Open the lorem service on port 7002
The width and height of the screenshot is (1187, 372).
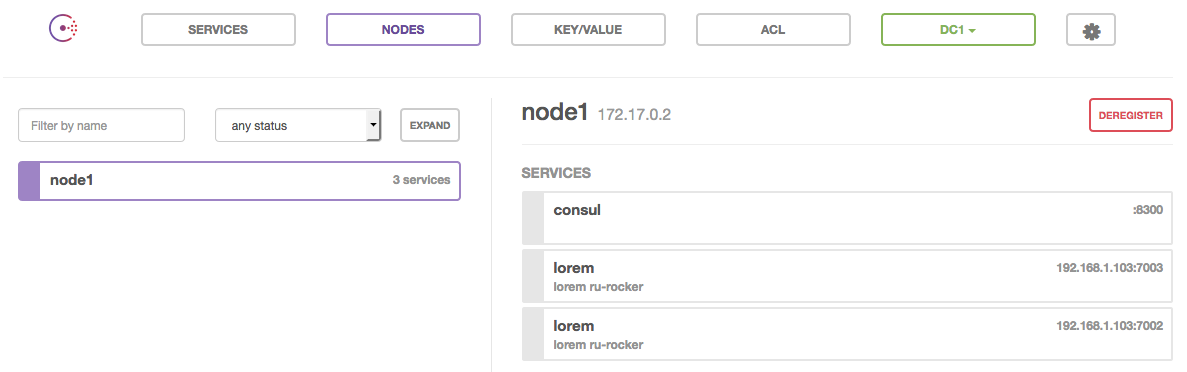coord(847,333)
